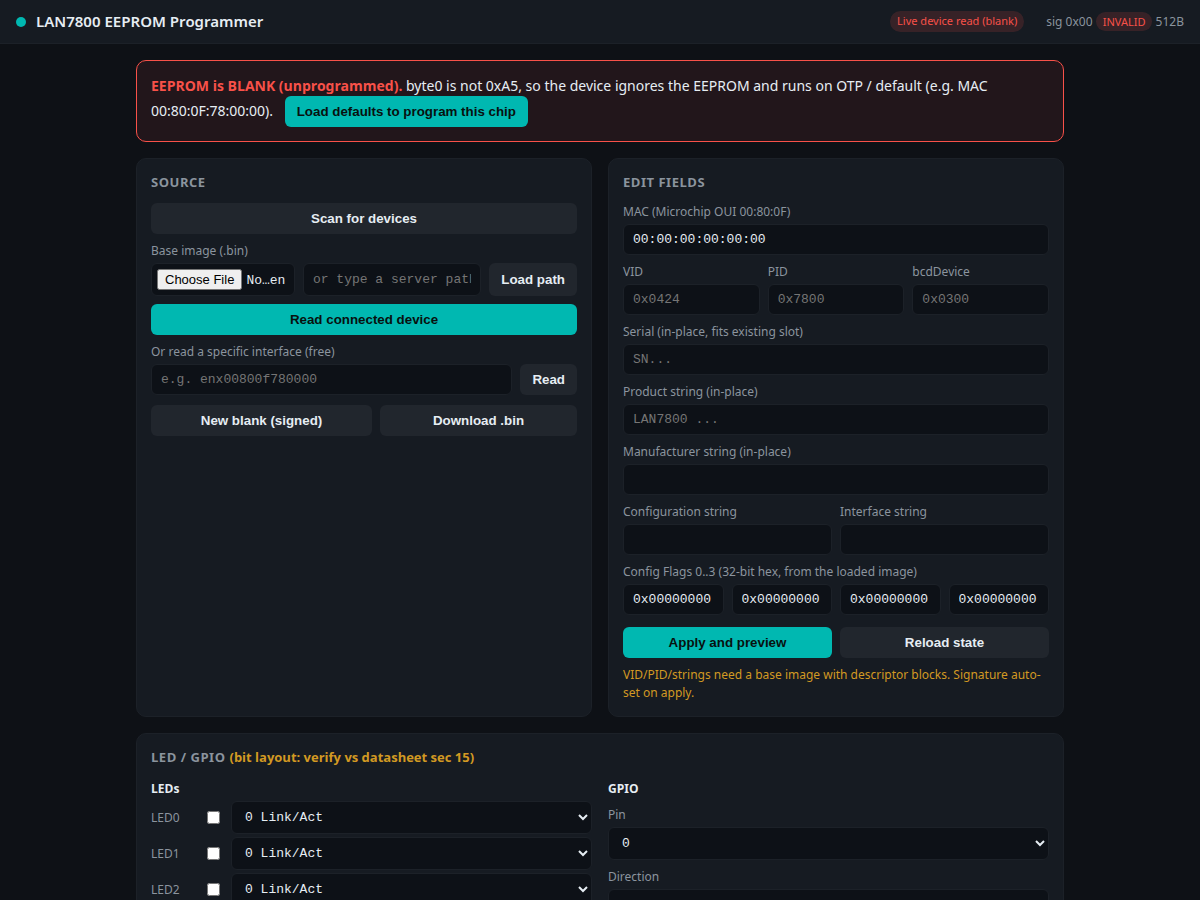This screenshot has width=1200, height=900.
Task: Click the 512B size indicator
Action: click(x=1170, y=21)
